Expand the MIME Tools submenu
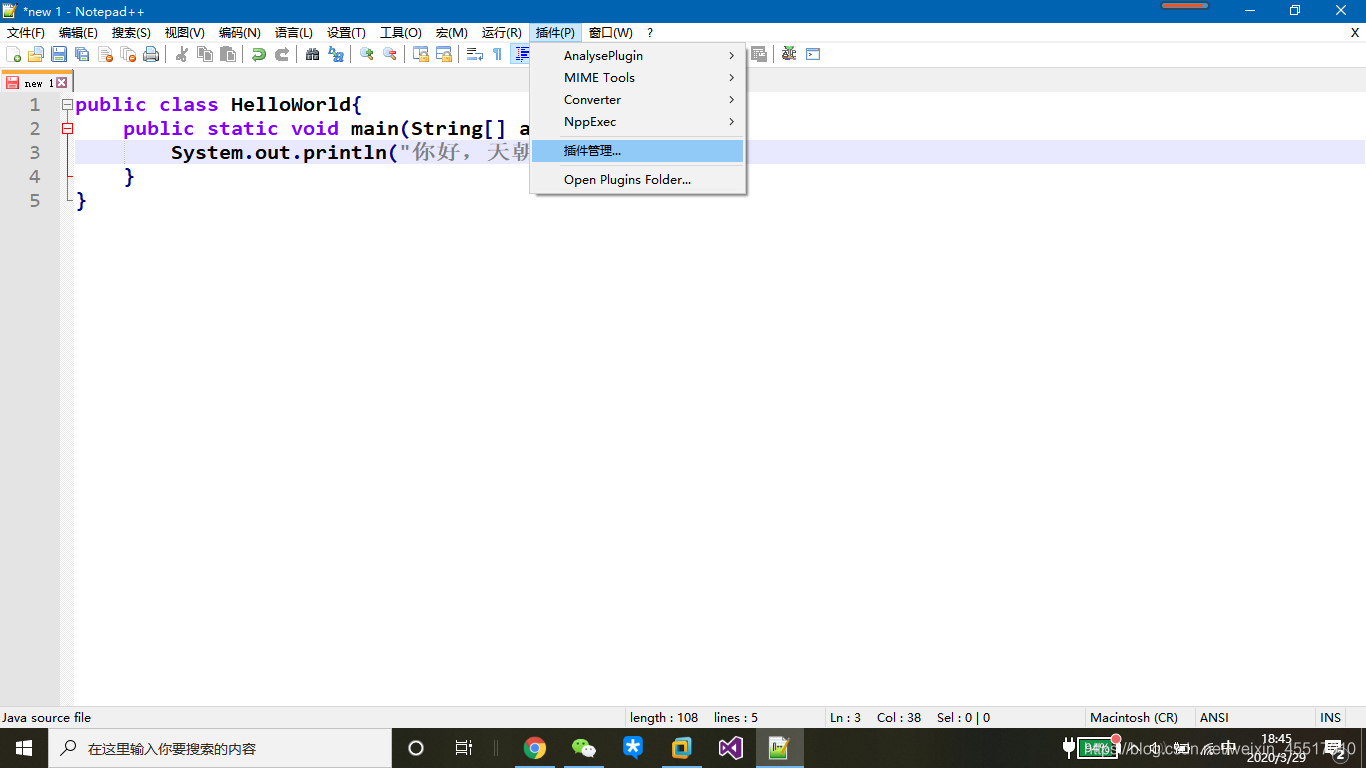The height and width of the screenshot is (768, 1366). 638,78
